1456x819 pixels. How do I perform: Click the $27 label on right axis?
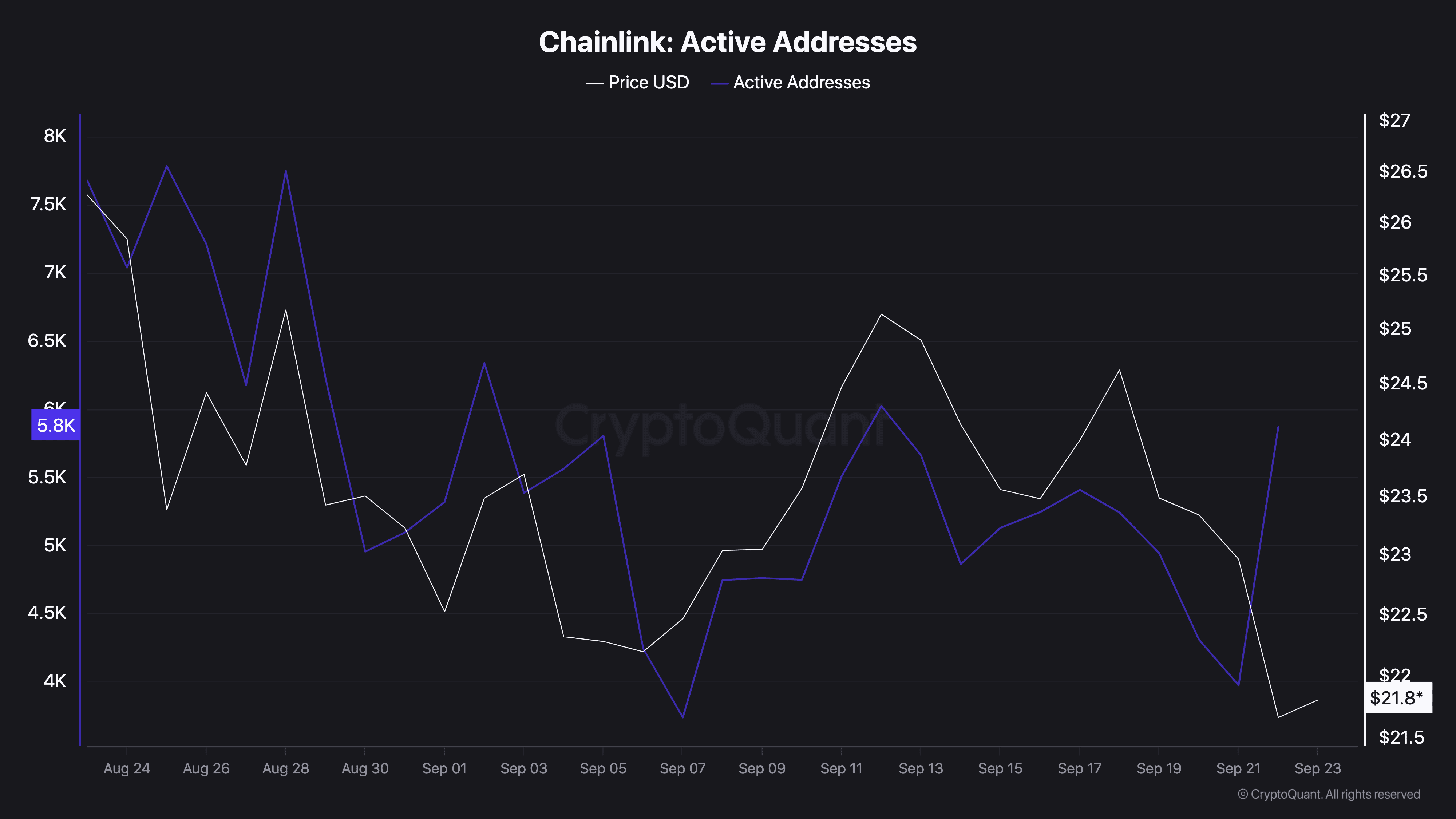point(1394,120)
